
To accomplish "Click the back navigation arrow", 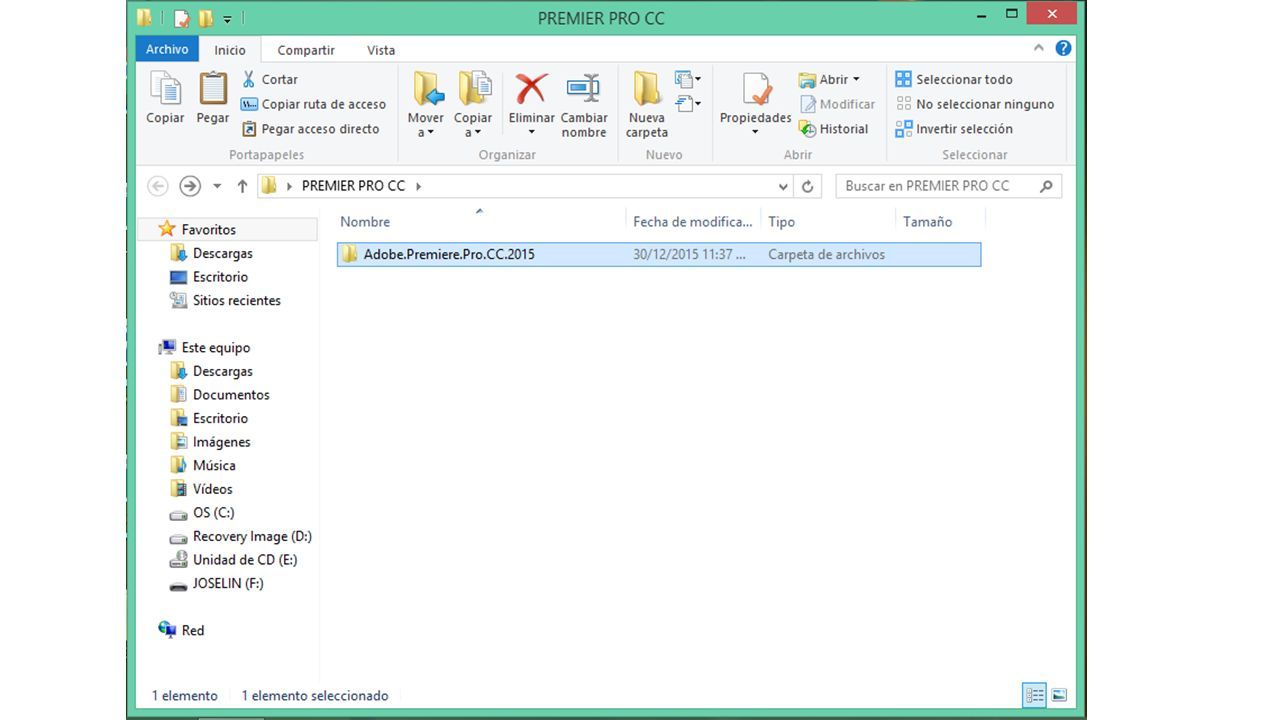I will tap(158, 186).
